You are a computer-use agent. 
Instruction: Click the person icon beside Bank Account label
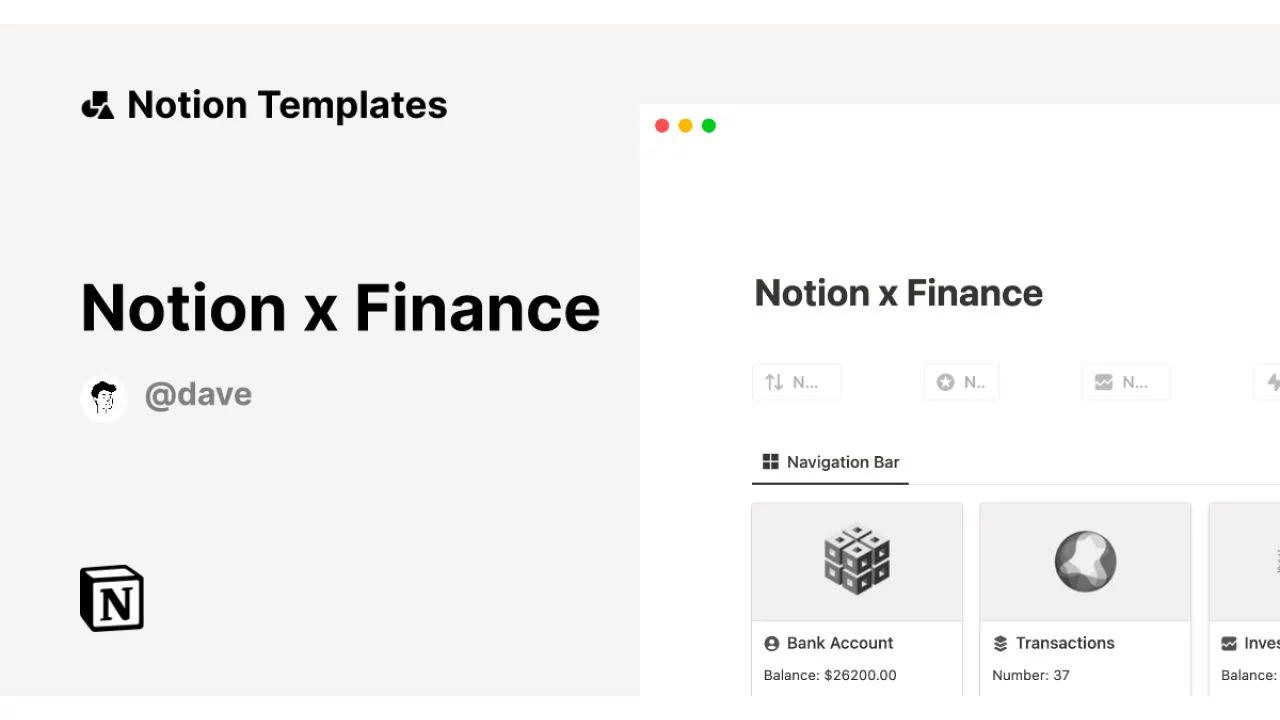point(771,643)
